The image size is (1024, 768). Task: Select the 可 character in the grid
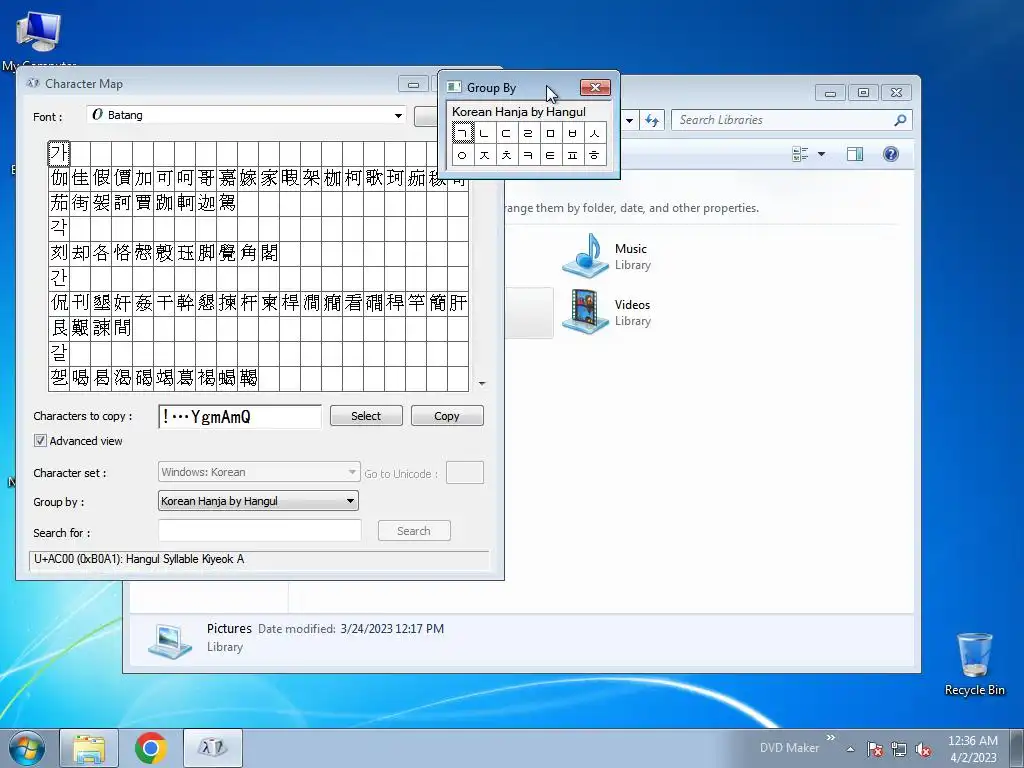pyautogui.click(x=165, y=178)
